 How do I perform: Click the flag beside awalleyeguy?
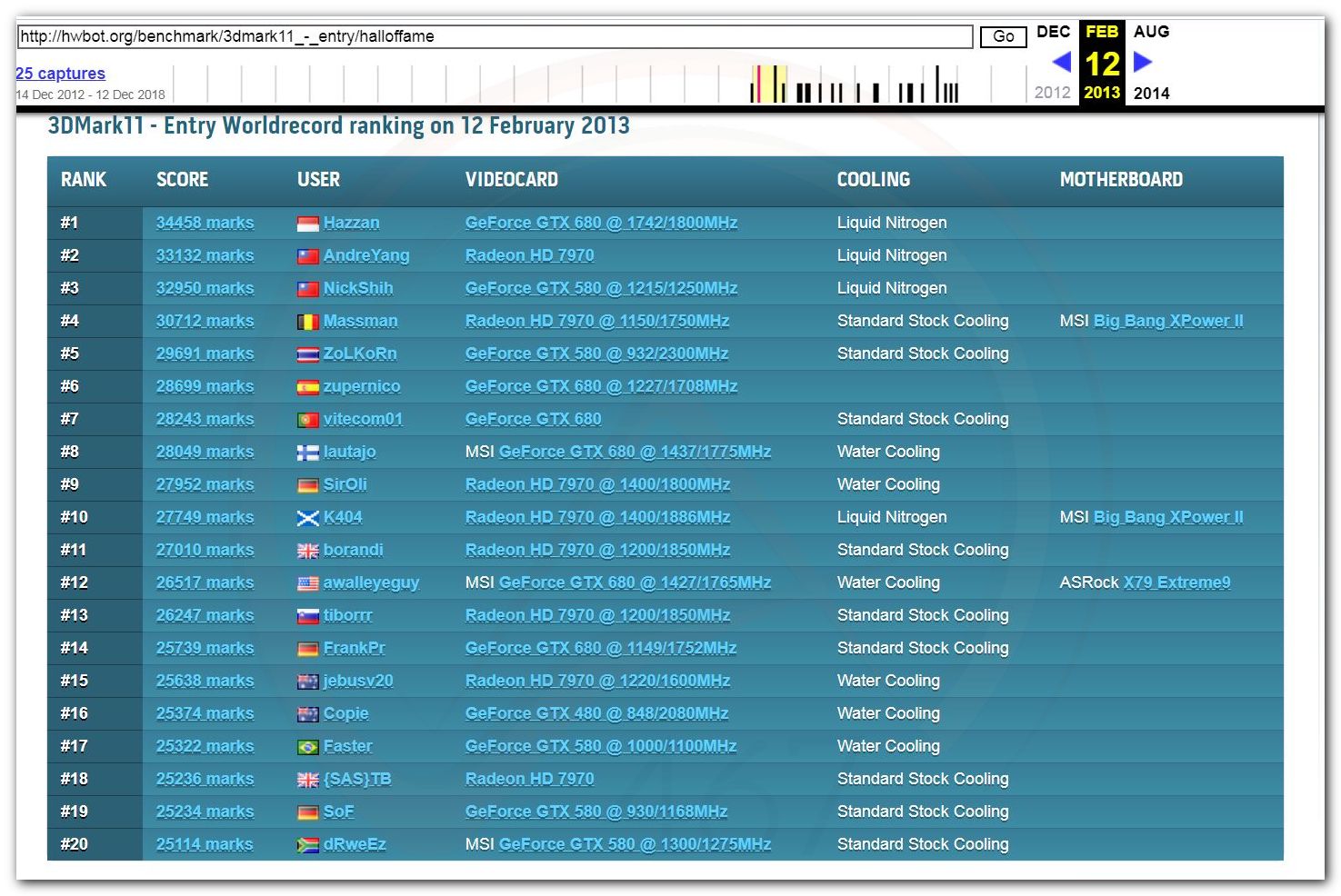click(307, 583)
